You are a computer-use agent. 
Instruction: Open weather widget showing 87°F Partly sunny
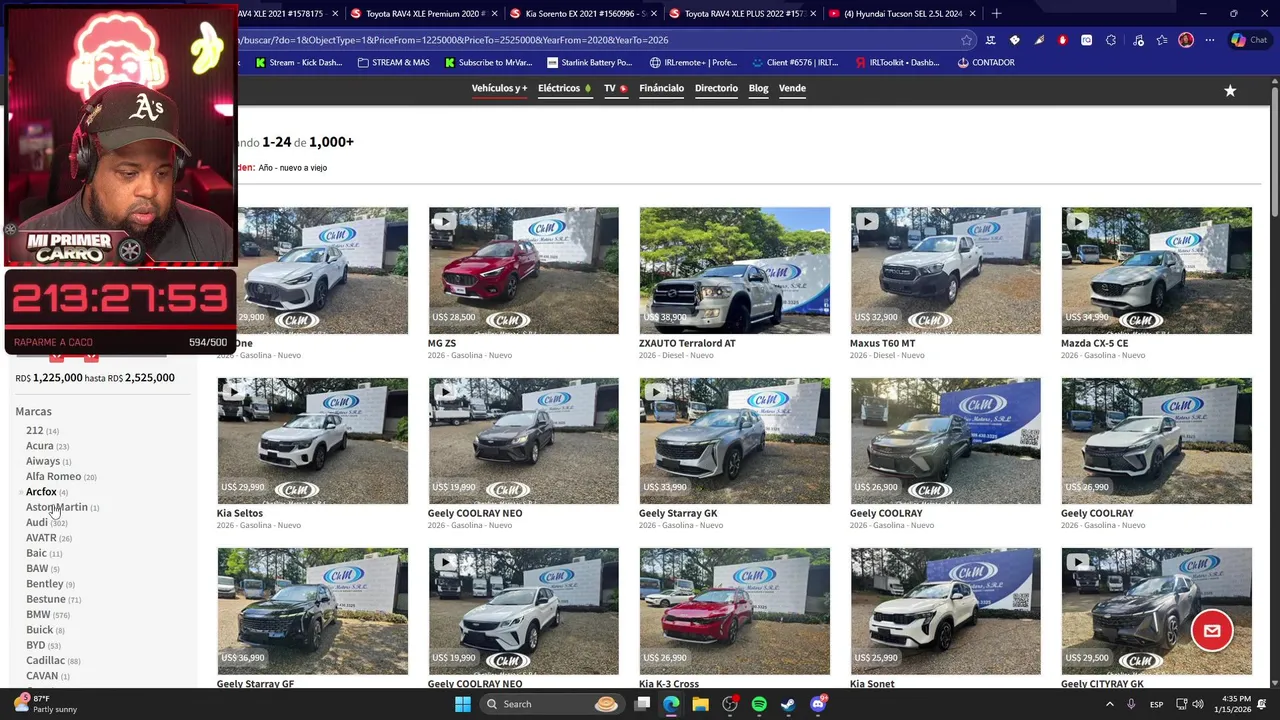point(45,704)
